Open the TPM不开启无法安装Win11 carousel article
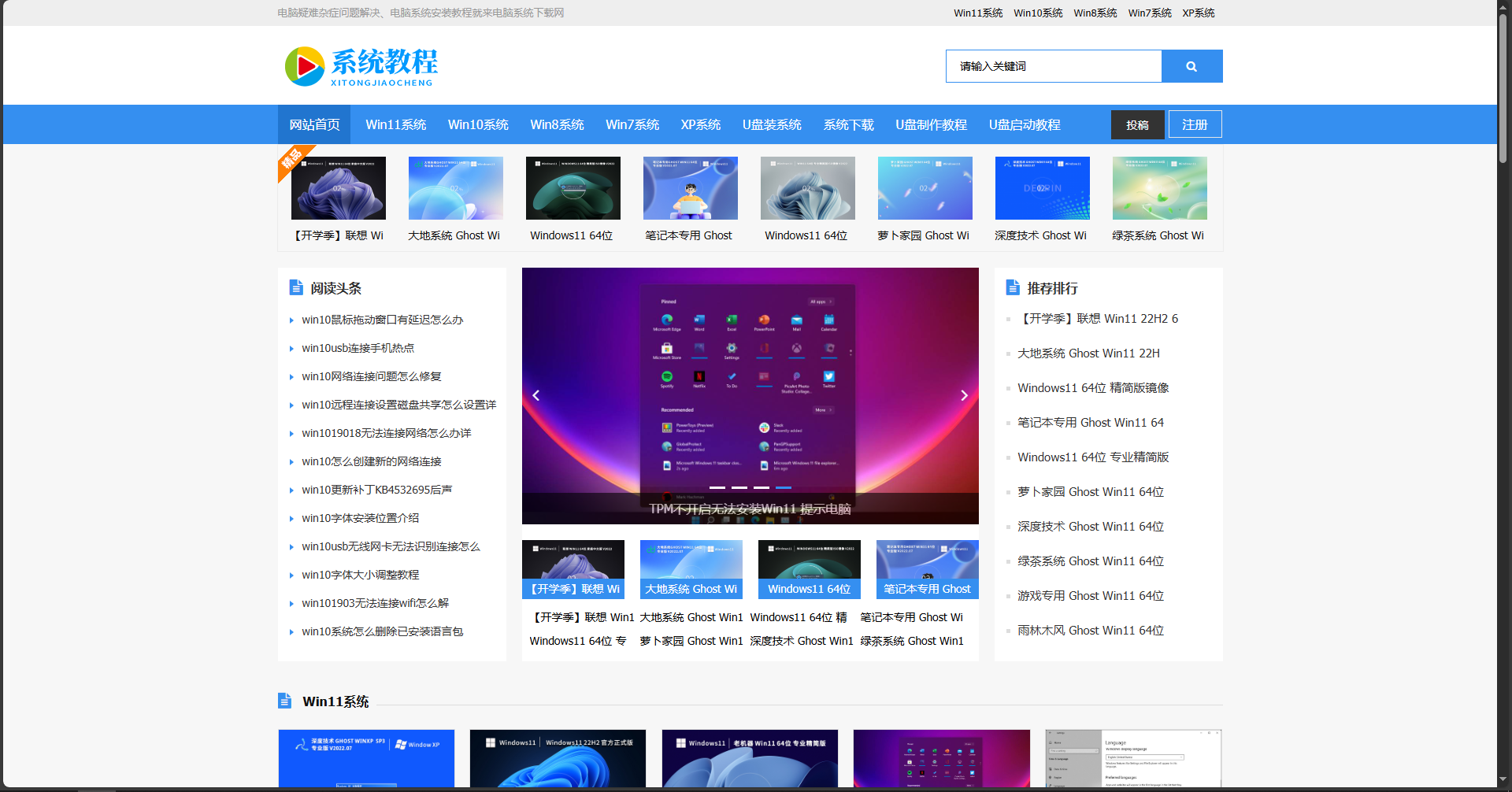Viewport: 1512px width, 792px height. pos(750,509)
